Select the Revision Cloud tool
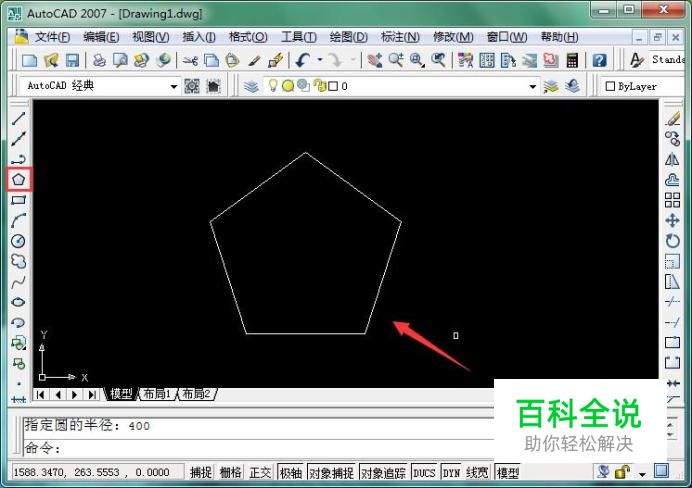This screenshot has width=692, height=488. click(x=19, y=261)
